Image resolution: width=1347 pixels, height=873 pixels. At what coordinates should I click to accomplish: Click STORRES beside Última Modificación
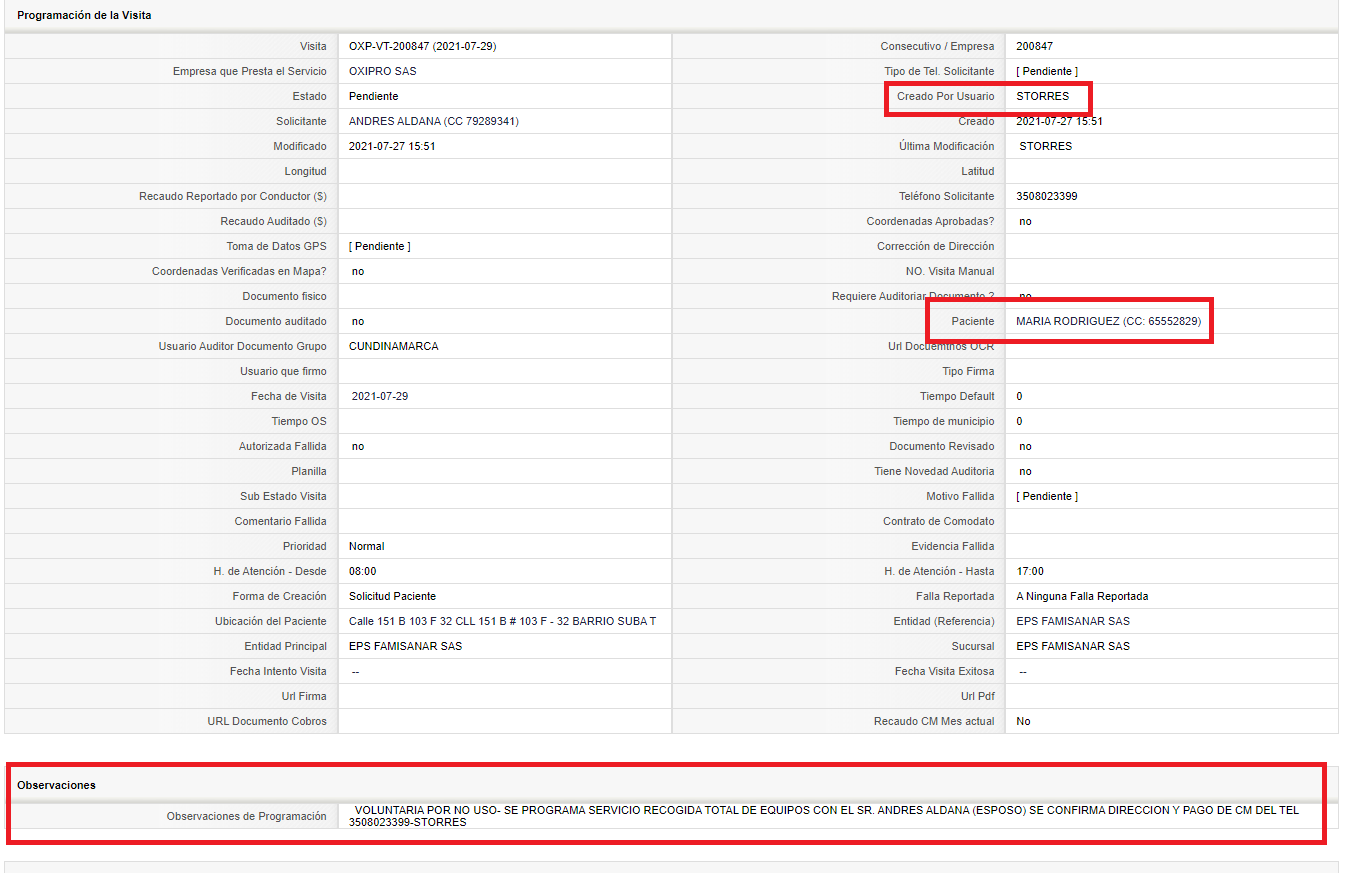pos(1046,146)
